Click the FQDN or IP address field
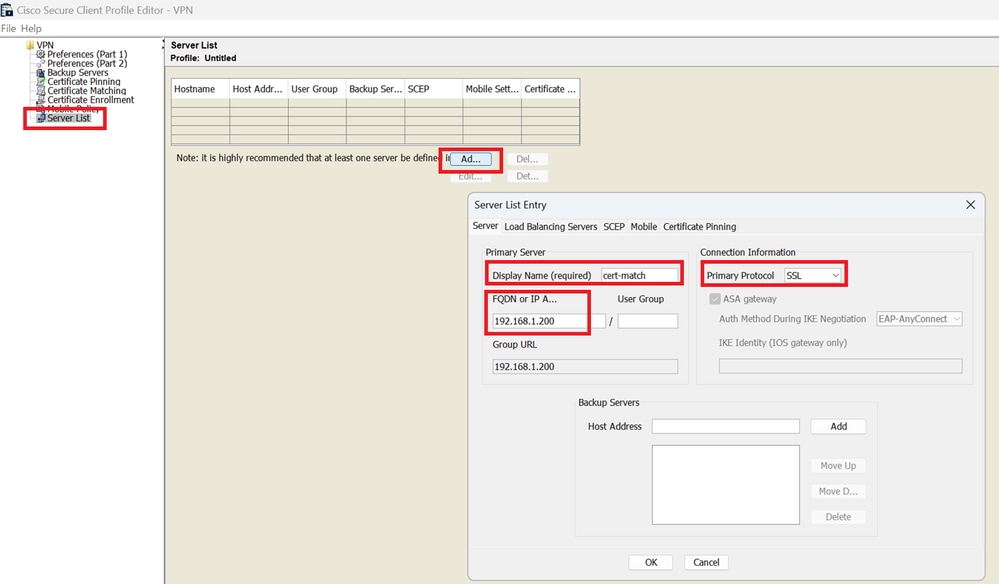The width and height of the screenshot is (999, 584). [x=549, y=321]
